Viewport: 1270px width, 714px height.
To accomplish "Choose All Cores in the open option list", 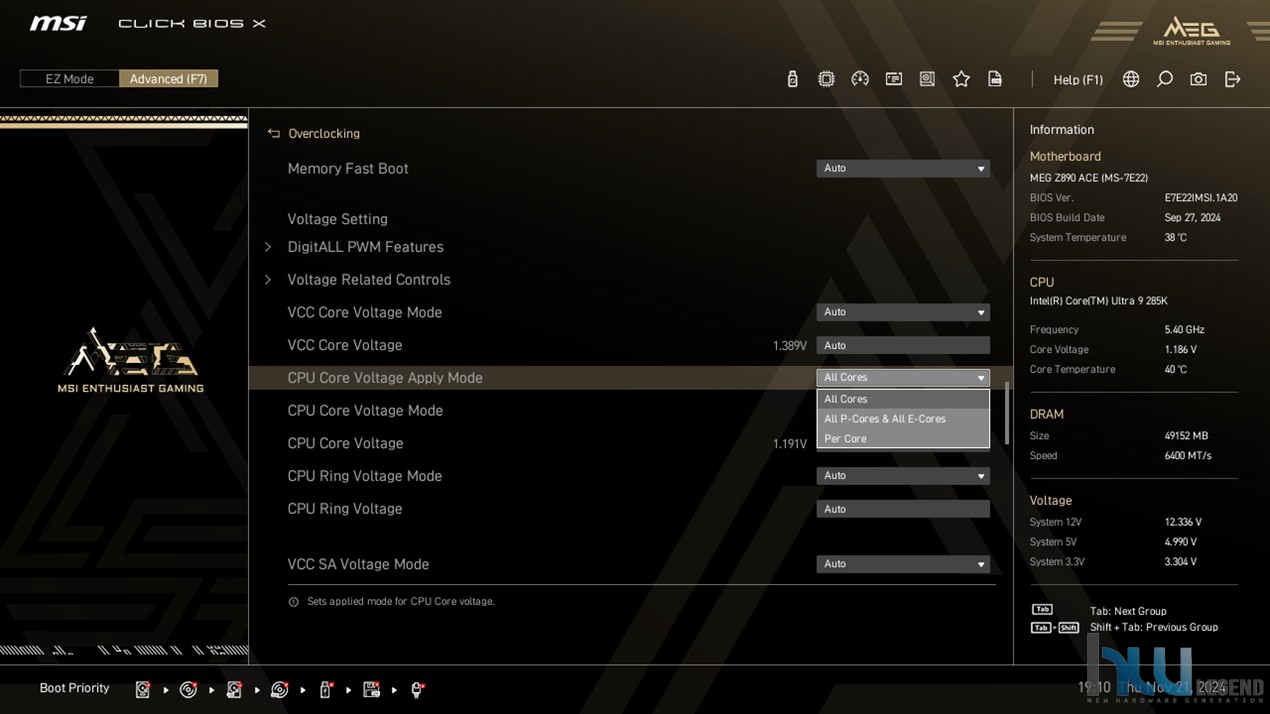I will tap(903, 399).
